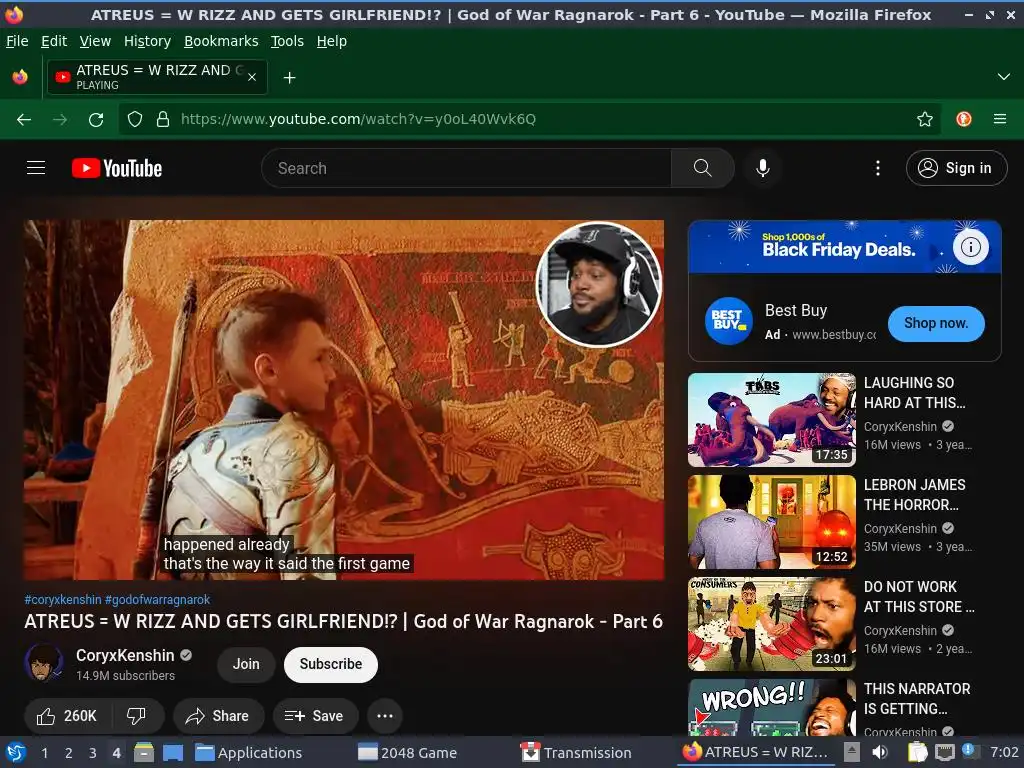
Task: Click the address bar URL
Action: (x=358, y=119)
